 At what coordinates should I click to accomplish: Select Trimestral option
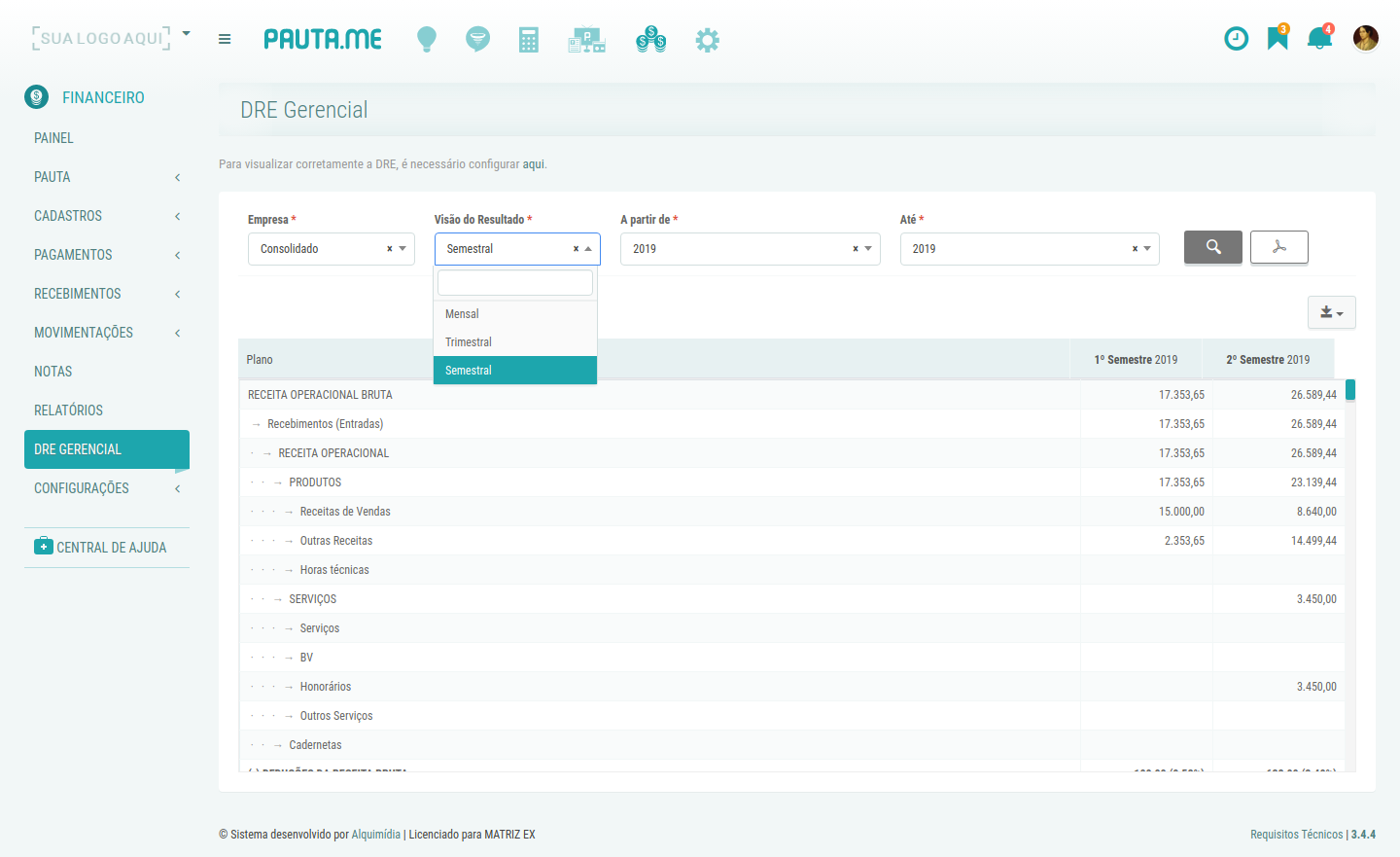(515, 342)
